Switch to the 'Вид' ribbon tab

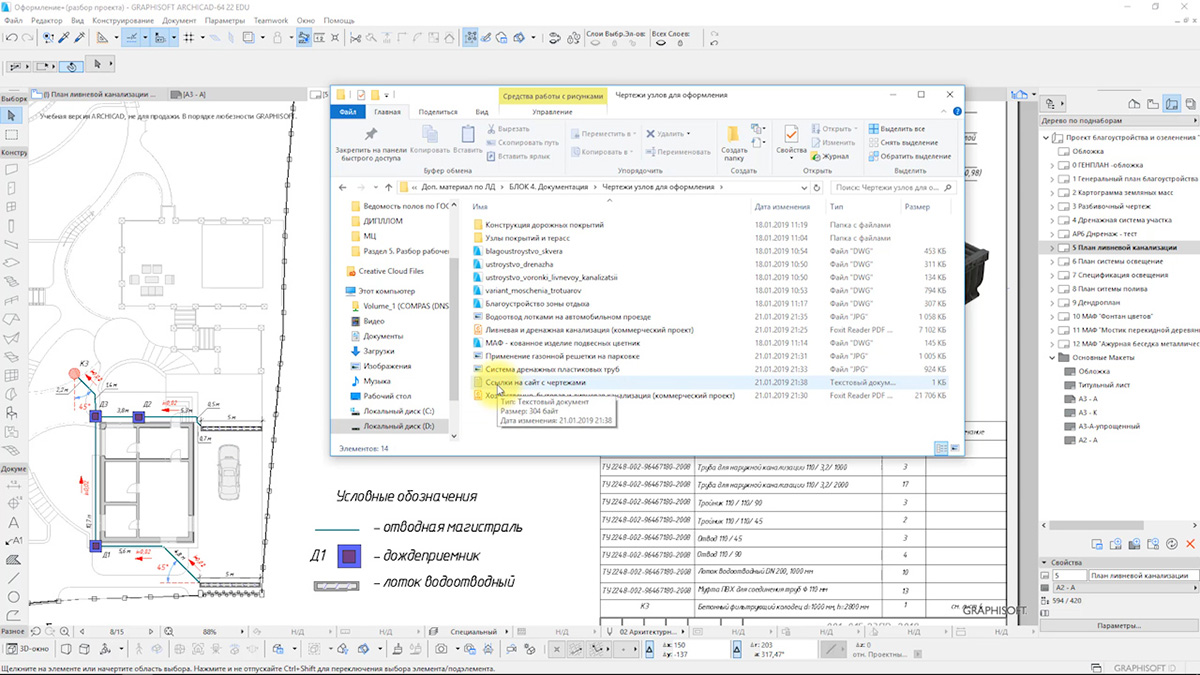tap(481, 112)
